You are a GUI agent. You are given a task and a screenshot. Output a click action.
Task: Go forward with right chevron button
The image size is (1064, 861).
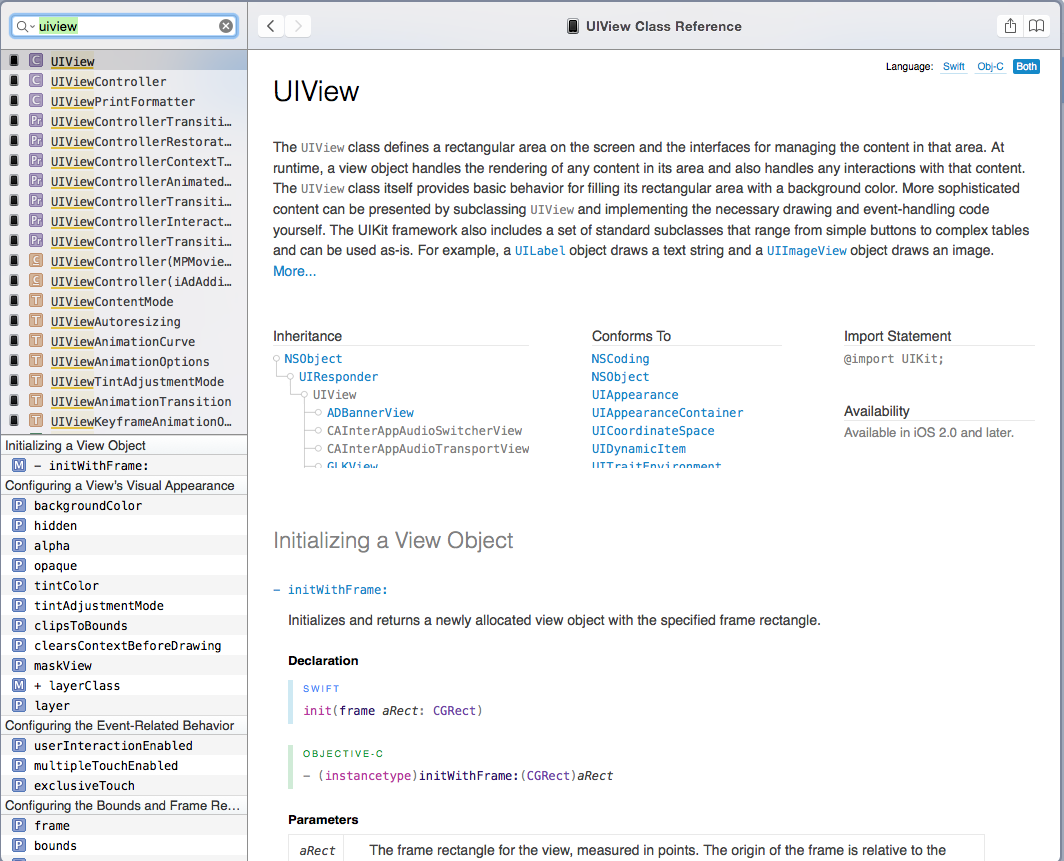298,26
